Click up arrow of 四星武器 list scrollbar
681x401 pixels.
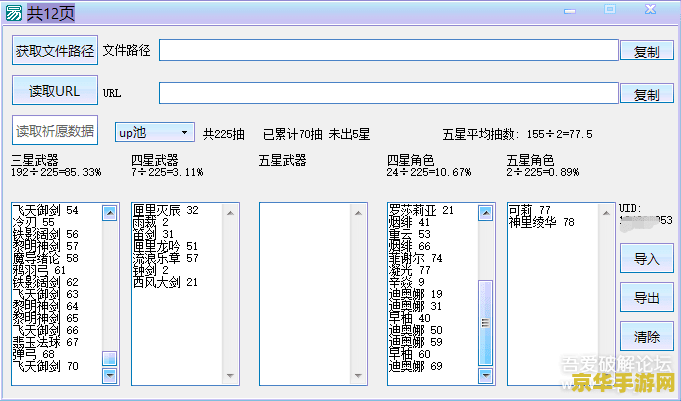click(x=230, y=213)
